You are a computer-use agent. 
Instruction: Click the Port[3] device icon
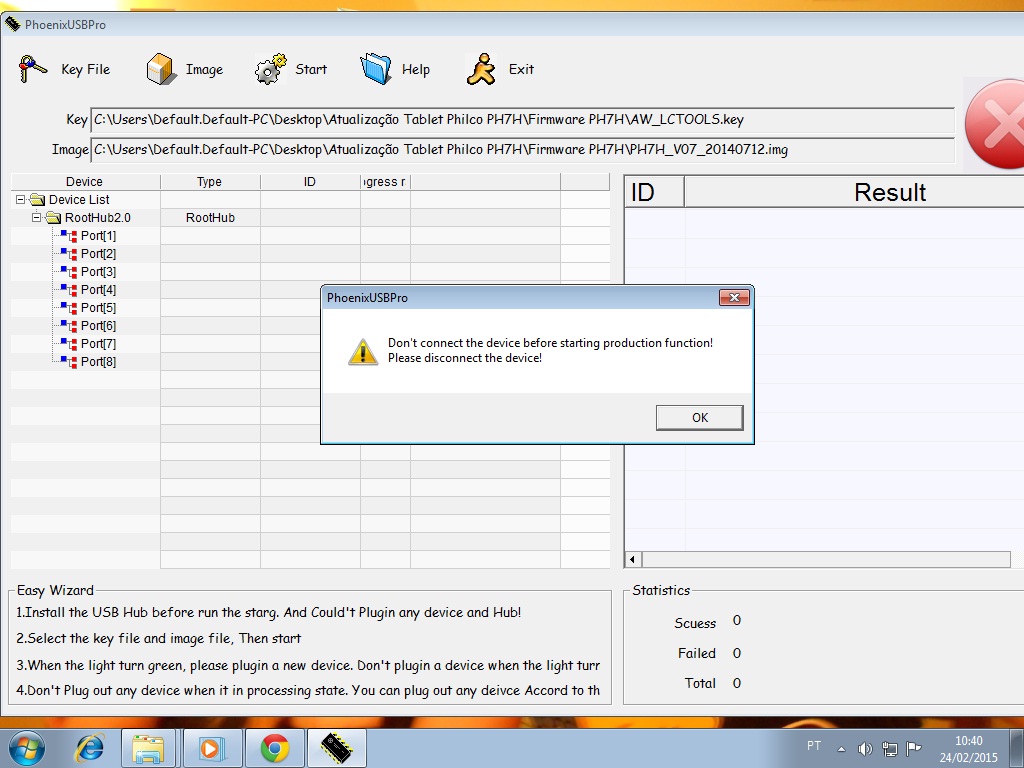point(69,272)
